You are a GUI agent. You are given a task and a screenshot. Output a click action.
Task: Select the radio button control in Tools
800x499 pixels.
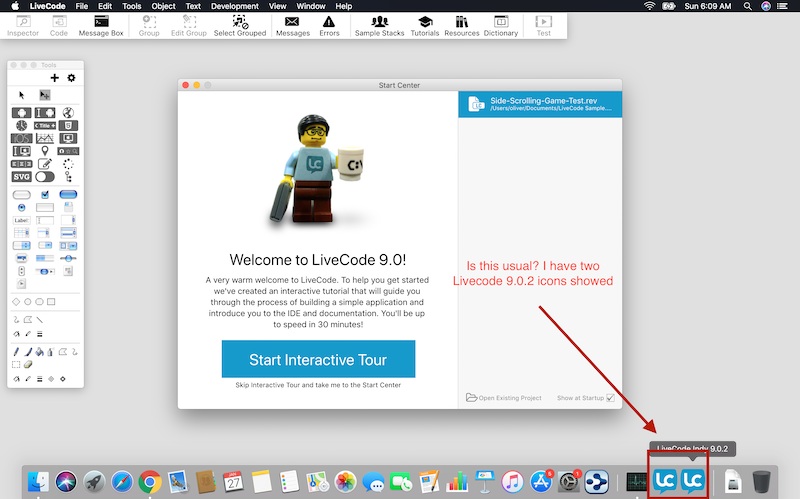21,207
